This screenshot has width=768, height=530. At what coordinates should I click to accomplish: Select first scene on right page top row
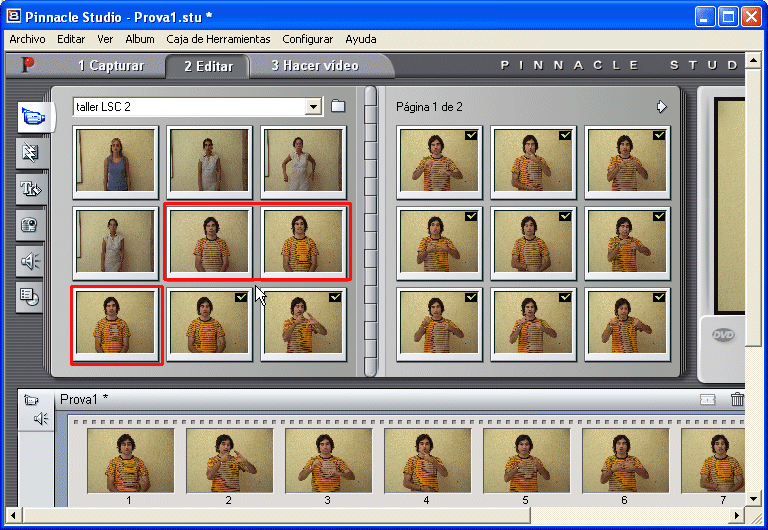point(439,162)
